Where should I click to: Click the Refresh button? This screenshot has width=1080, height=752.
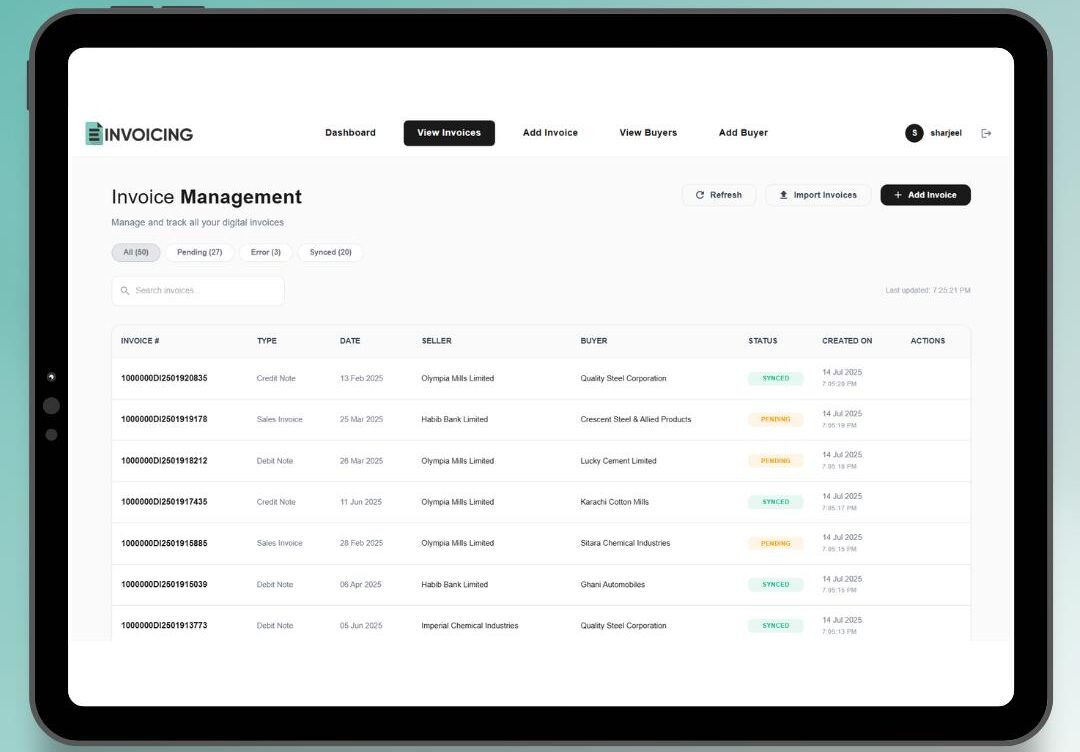(x=718, y=195)
